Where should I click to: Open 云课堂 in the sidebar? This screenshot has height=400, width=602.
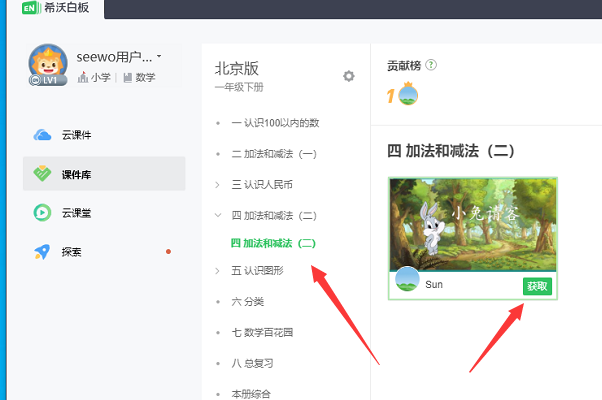[104, 213]
